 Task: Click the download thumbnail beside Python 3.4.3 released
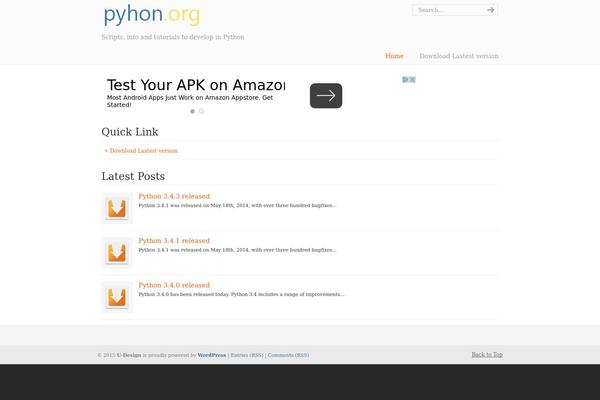[x=117, y=208]
